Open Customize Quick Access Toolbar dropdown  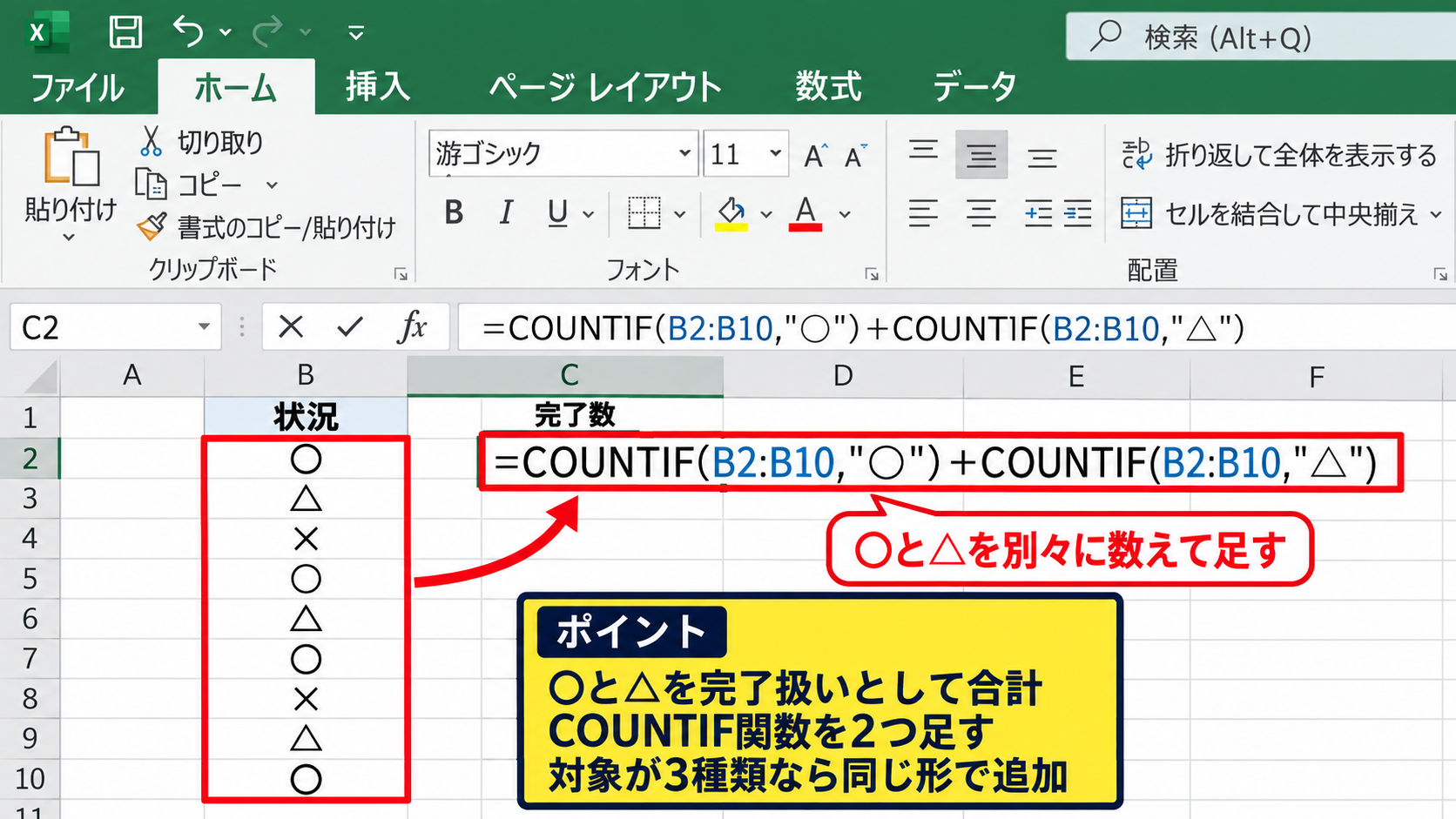(355, 33)
